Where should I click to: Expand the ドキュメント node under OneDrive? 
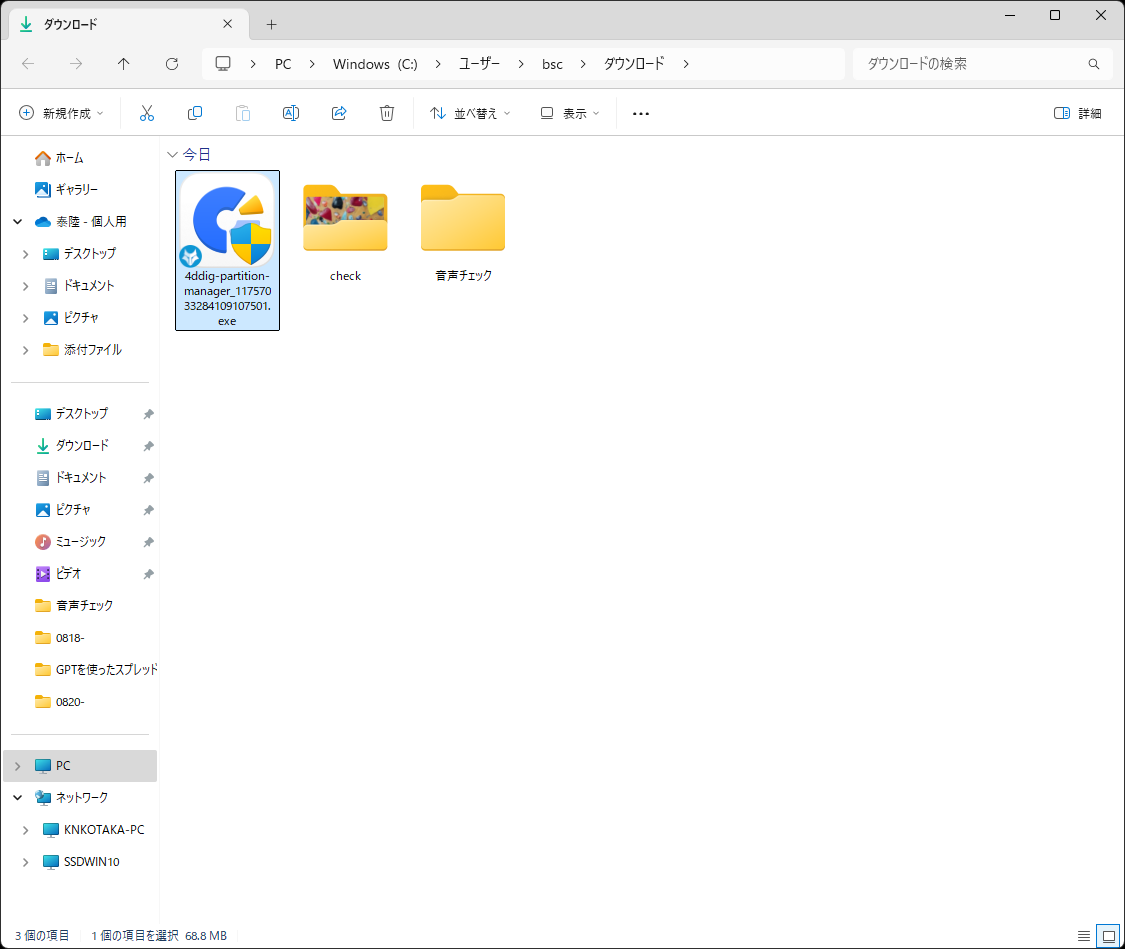(26, 286)
